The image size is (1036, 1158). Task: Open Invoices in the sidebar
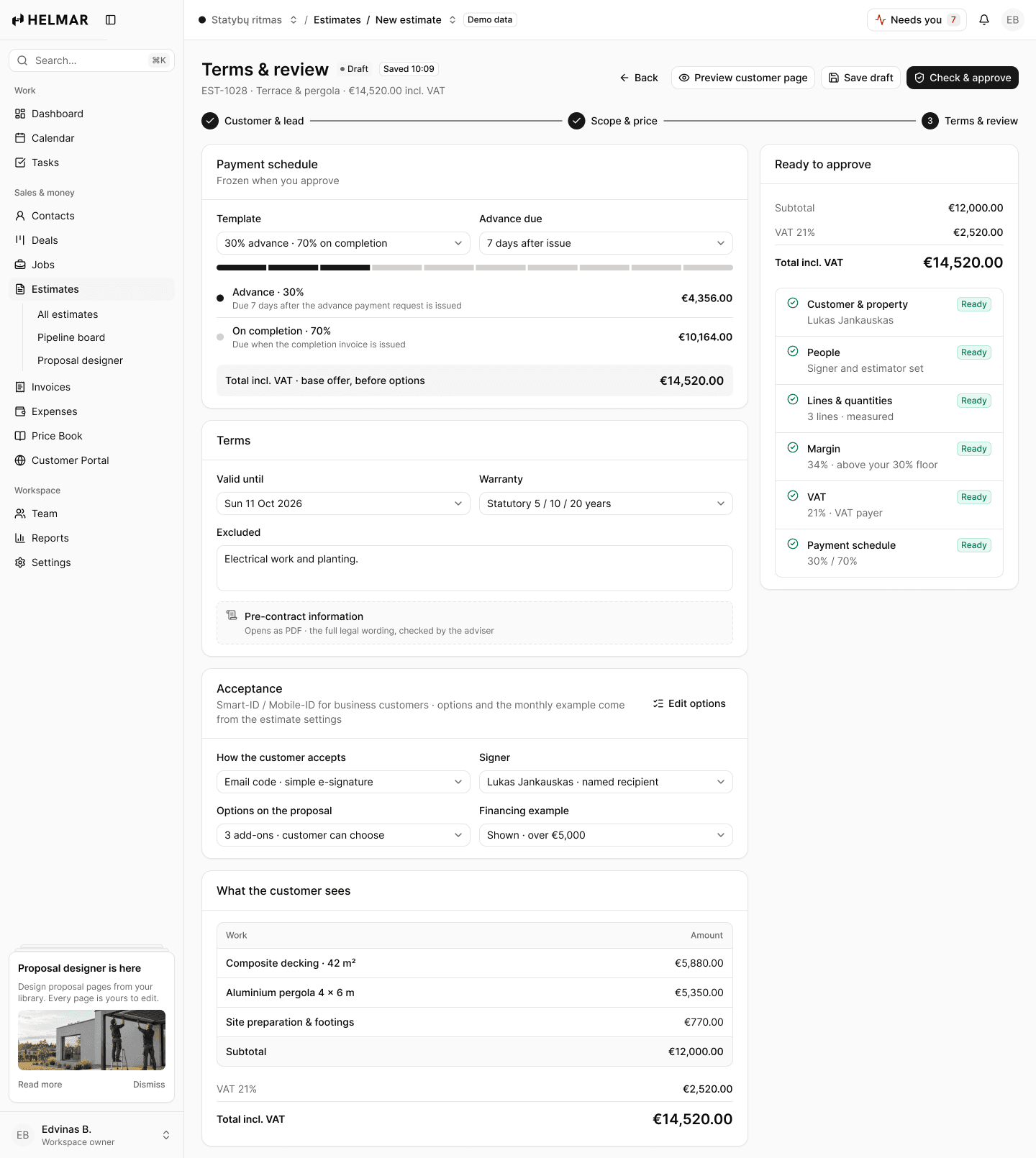(x=92, y=387)
